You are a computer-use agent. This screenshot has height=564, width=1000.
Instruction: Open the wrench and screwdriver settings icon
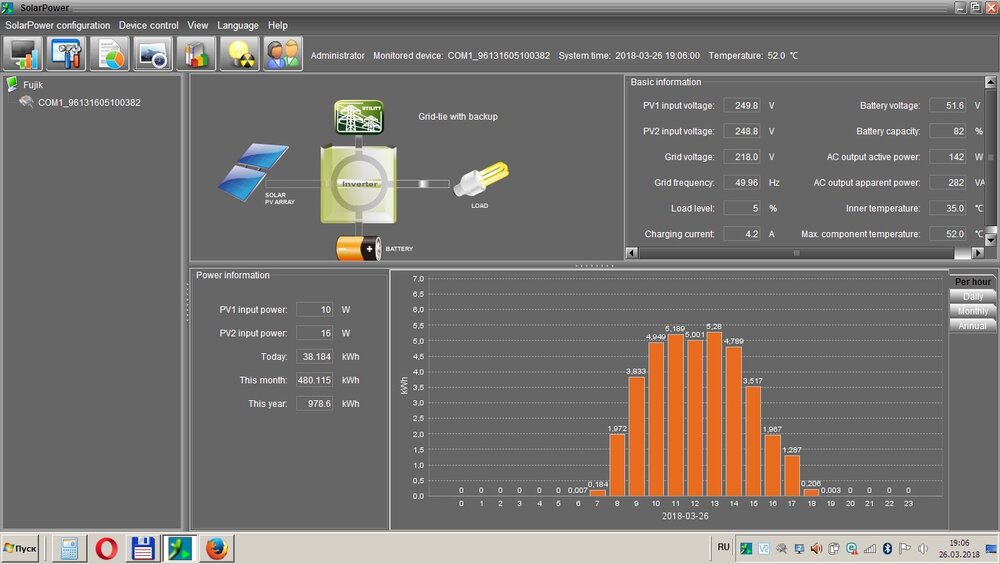point(67,54)
